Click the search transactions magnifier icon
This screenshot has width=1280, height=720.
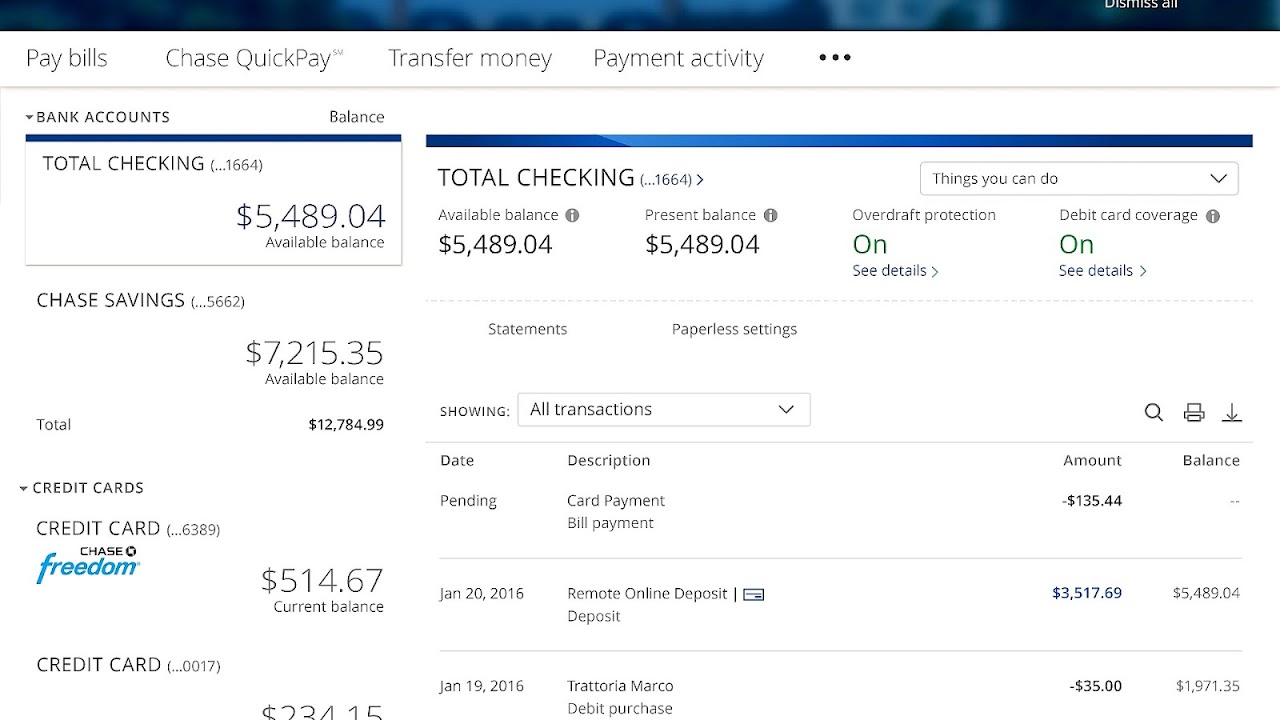(x=1153, y=412)
